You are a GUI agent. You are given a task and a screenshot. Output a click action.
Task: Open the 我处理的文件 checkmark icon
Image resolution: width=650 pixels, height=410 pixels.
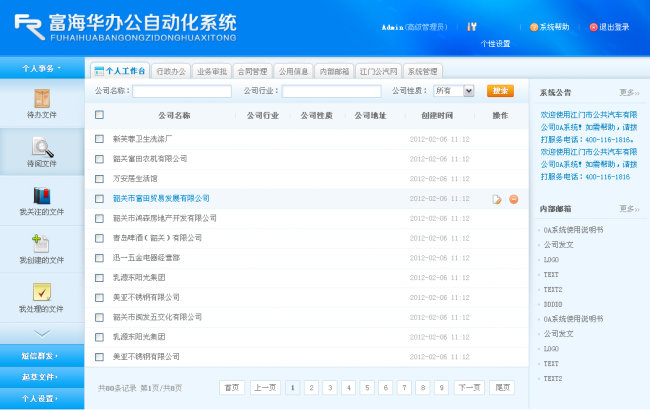pos(42,292)
